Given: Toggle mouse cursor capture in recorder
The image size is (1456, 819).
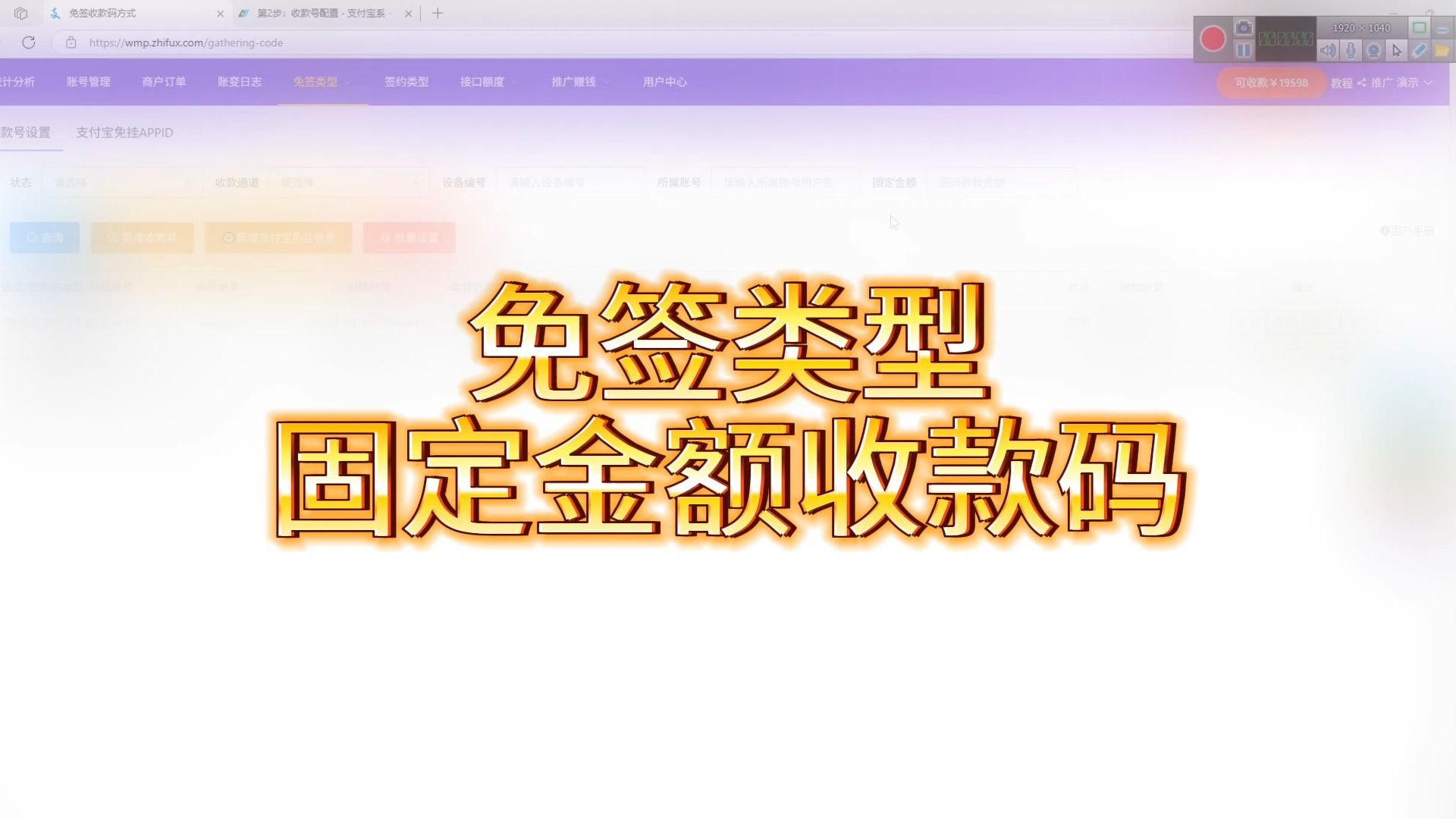Looking at the screenshot, I should click(1397, 51).
